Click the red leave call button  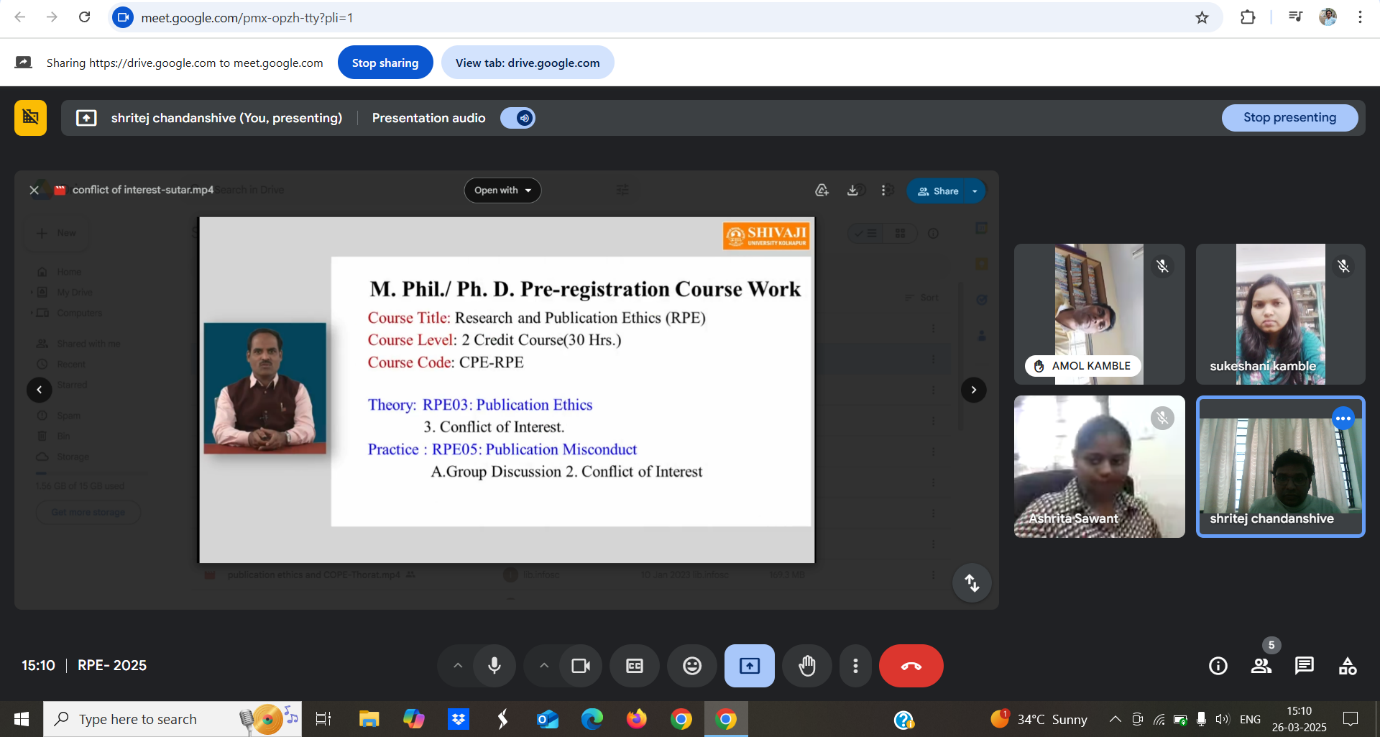(910, 666)
